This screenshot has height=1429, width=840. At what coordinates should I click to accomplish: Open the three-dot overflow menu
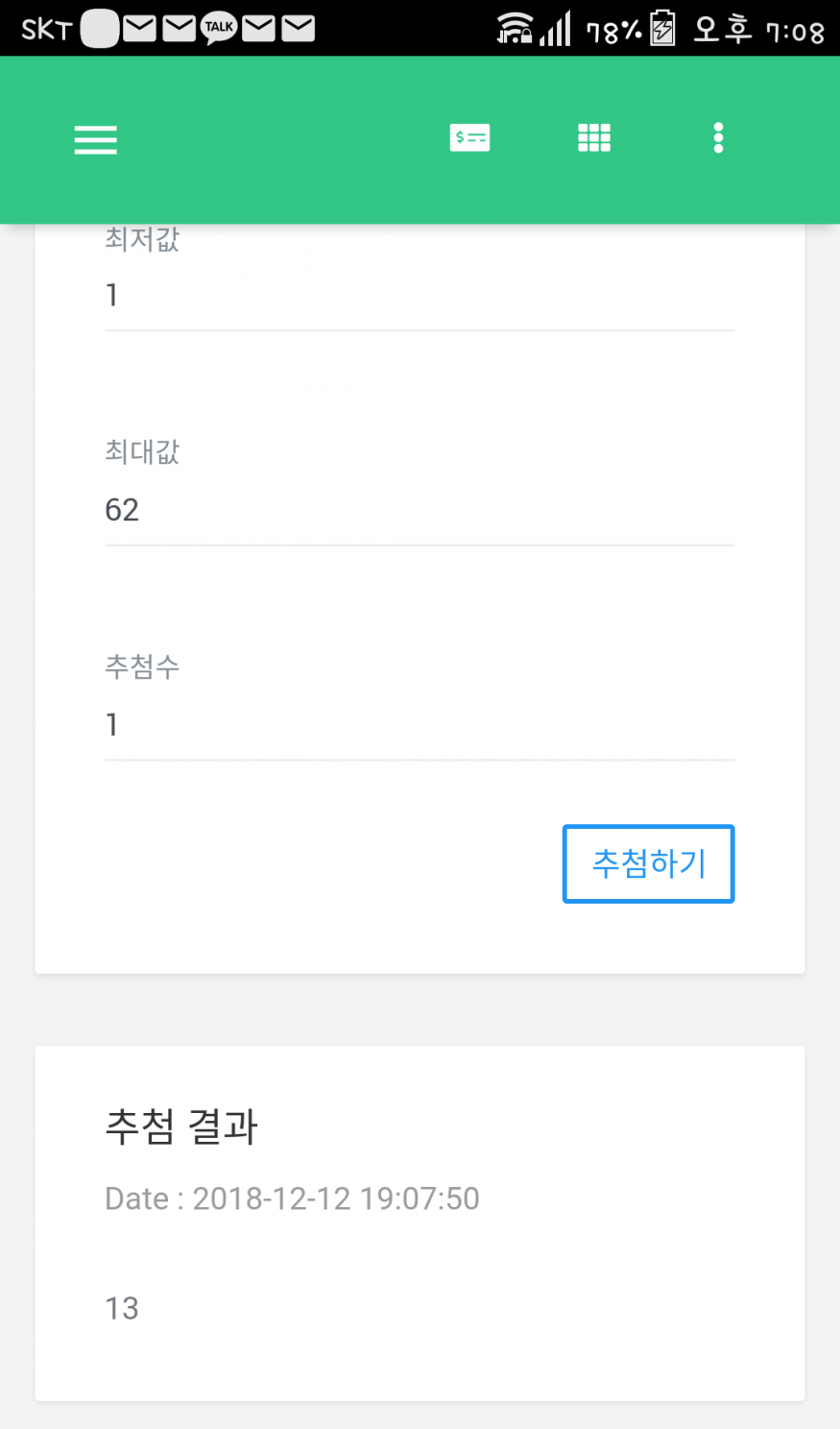718,138
